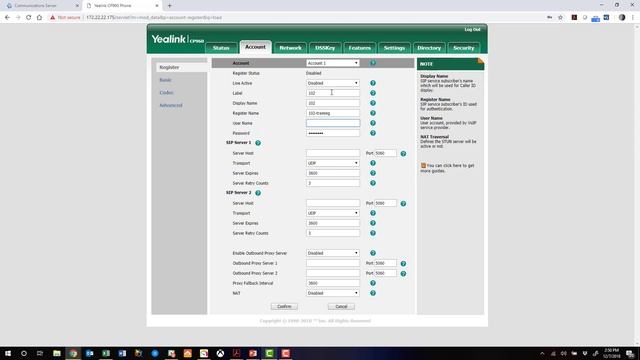The width and height of the screenshot is (640, 360).
Task: Open the Account 1 selection dropdown
Action: point(333,63)
